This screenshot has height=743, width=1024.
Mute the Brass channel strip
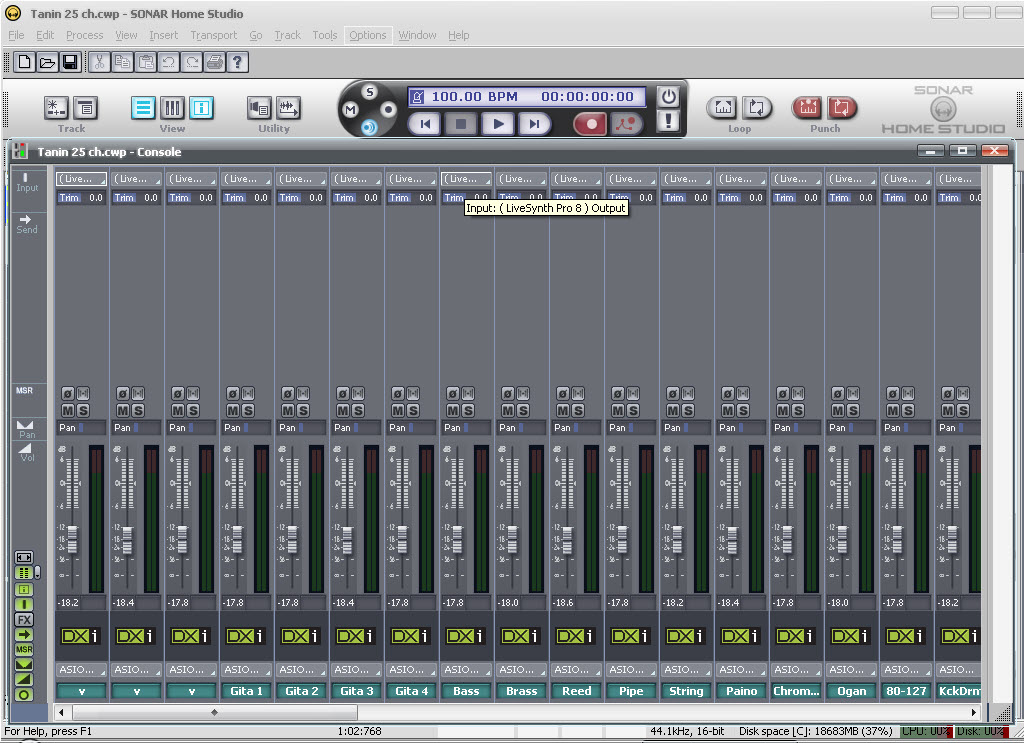507,410
